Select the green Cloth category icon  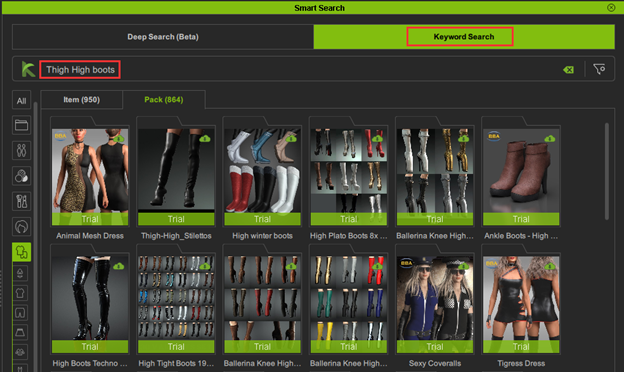pyautogui.click(x=21, y=252)
